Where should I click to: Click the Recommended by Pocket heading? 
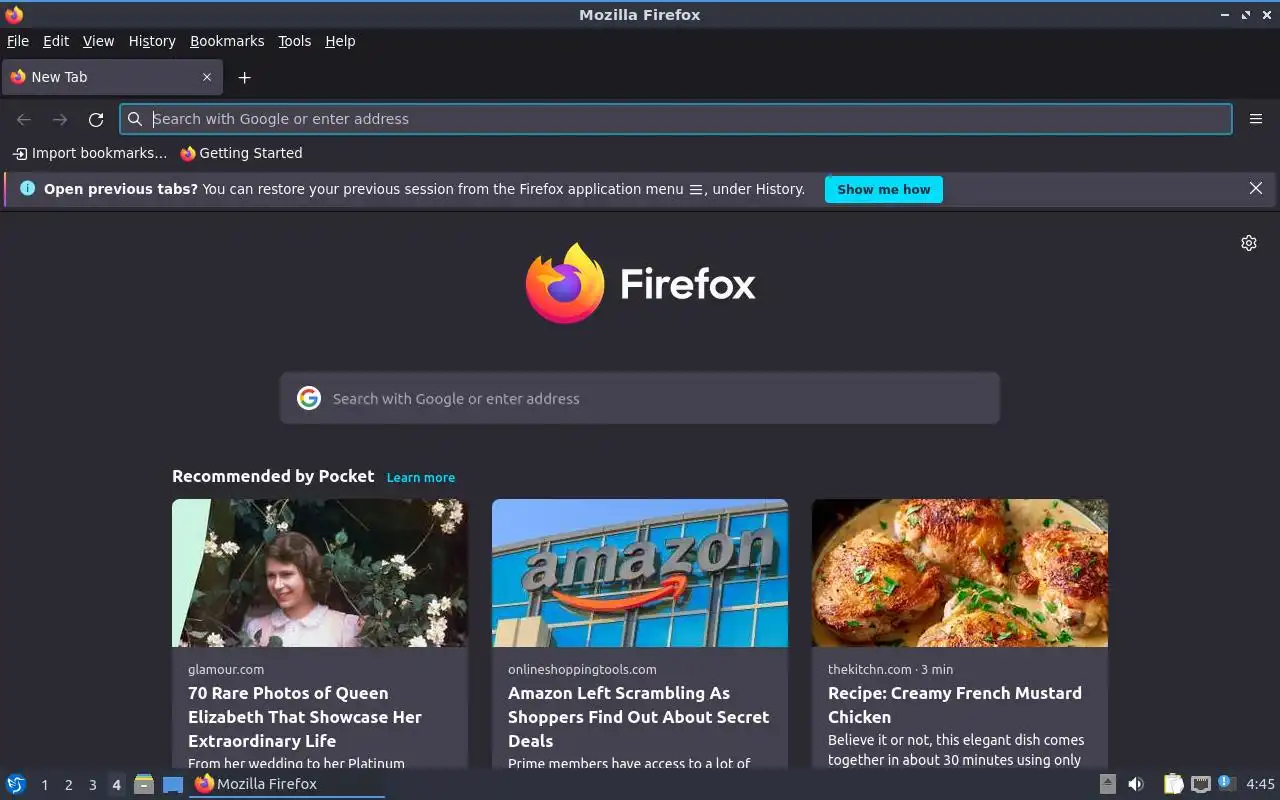pyautogui.click(x=273, y=476)
